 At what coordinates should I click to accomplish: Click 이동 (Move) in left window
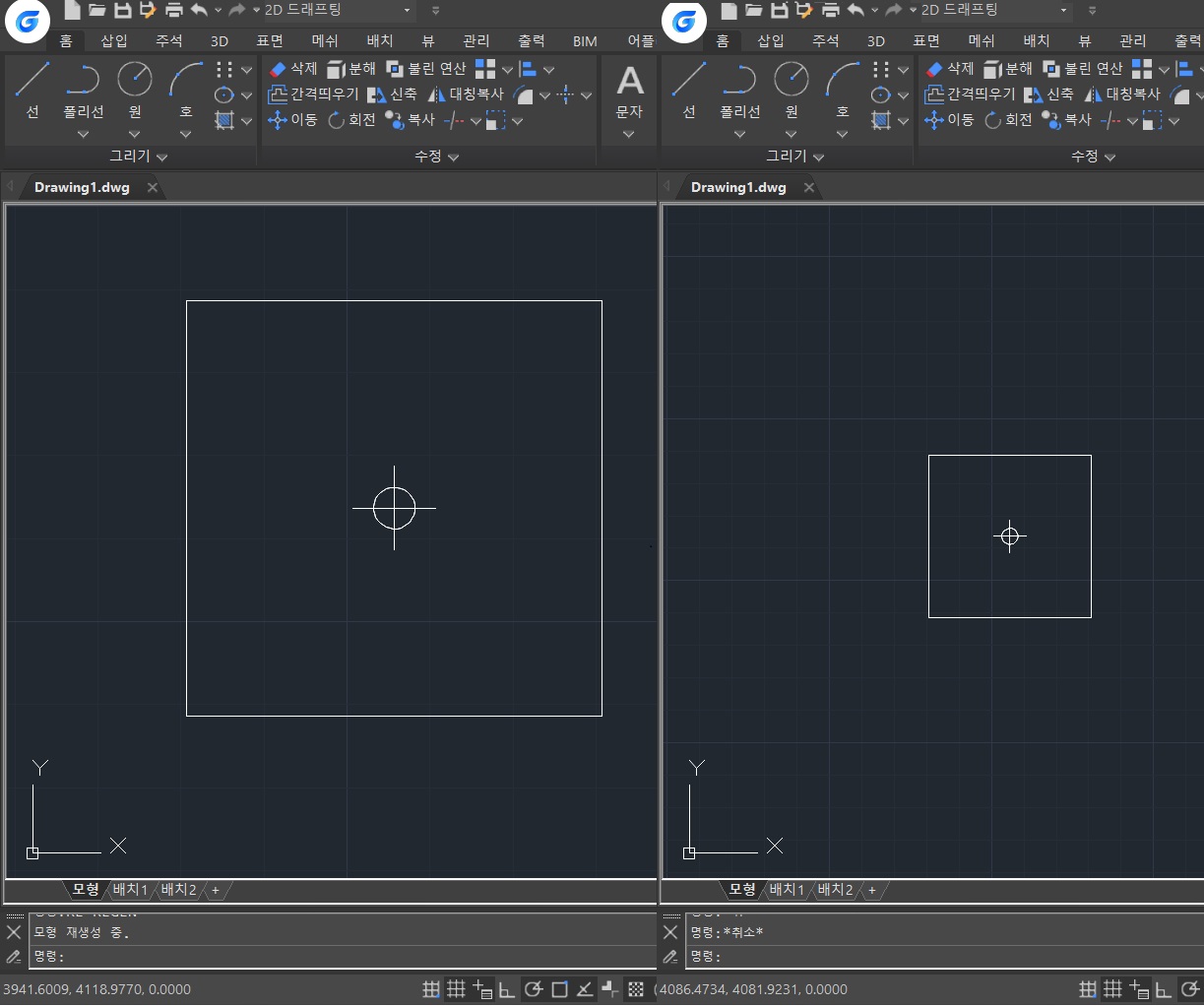(292, 120)
